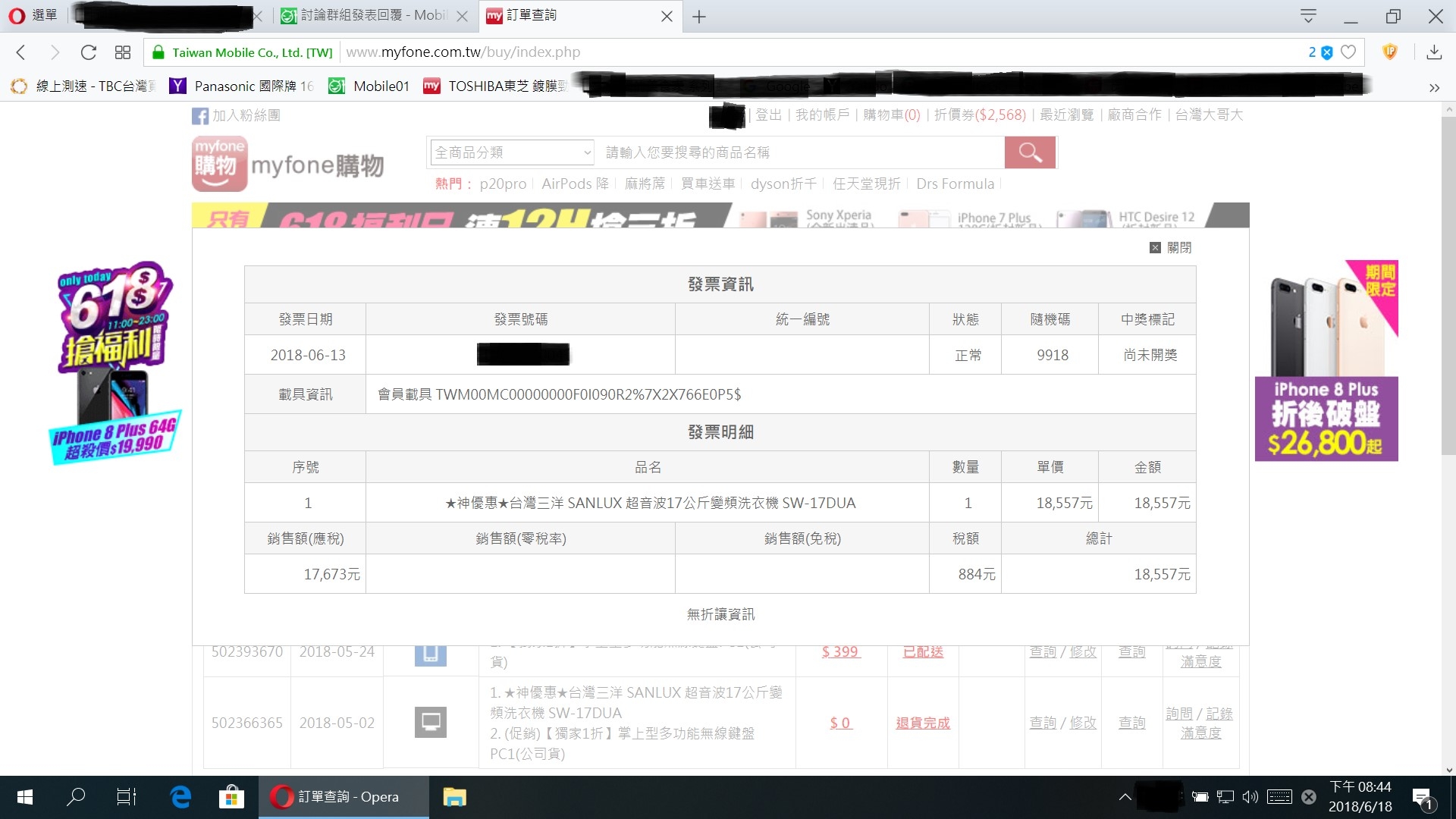Open 線上測速 TBC bookmark
This screenshot has width=1456, height=819.
82,86
